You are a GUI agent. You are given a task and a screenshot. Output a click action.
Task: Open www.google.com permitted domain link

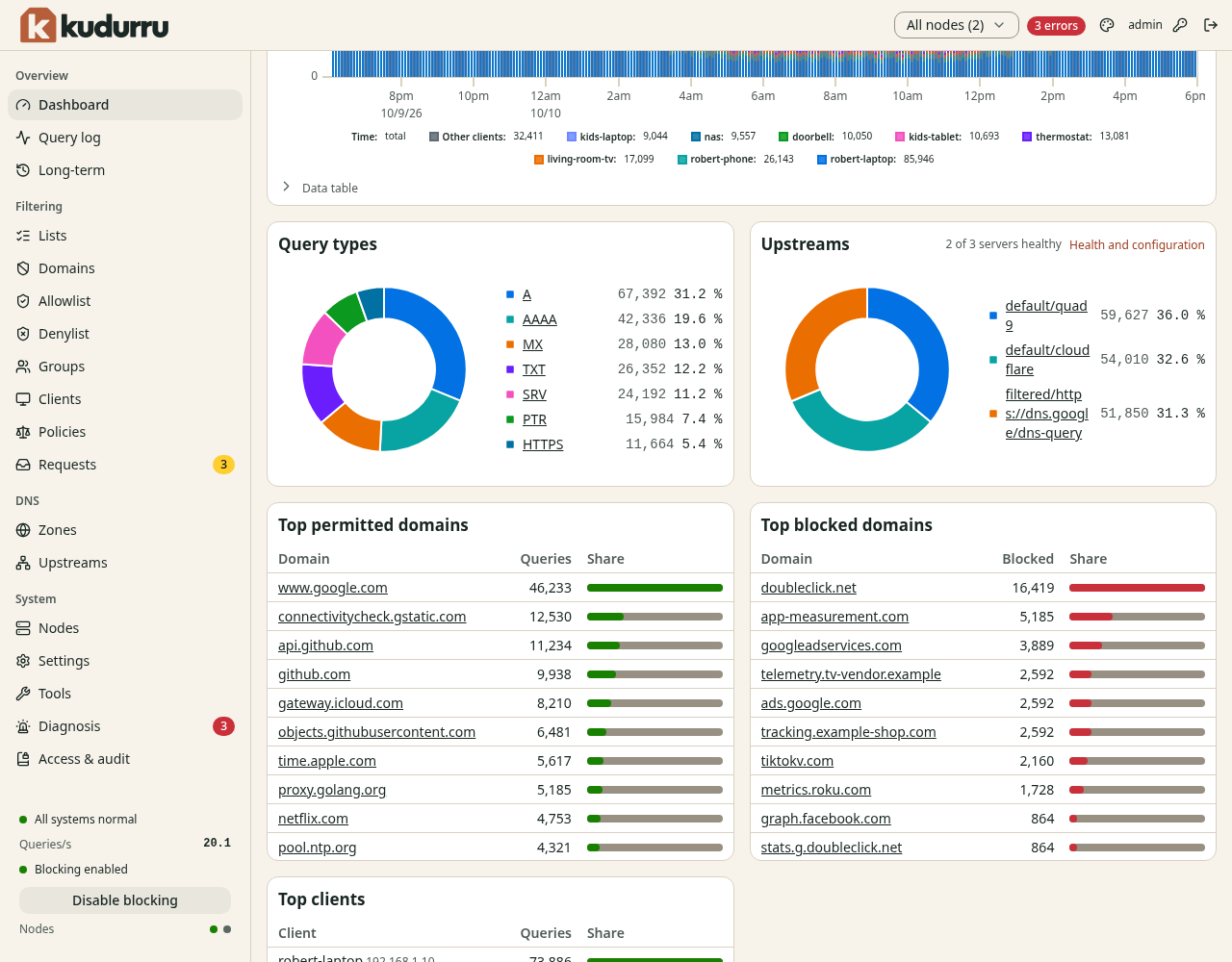(x=333, y=588)
